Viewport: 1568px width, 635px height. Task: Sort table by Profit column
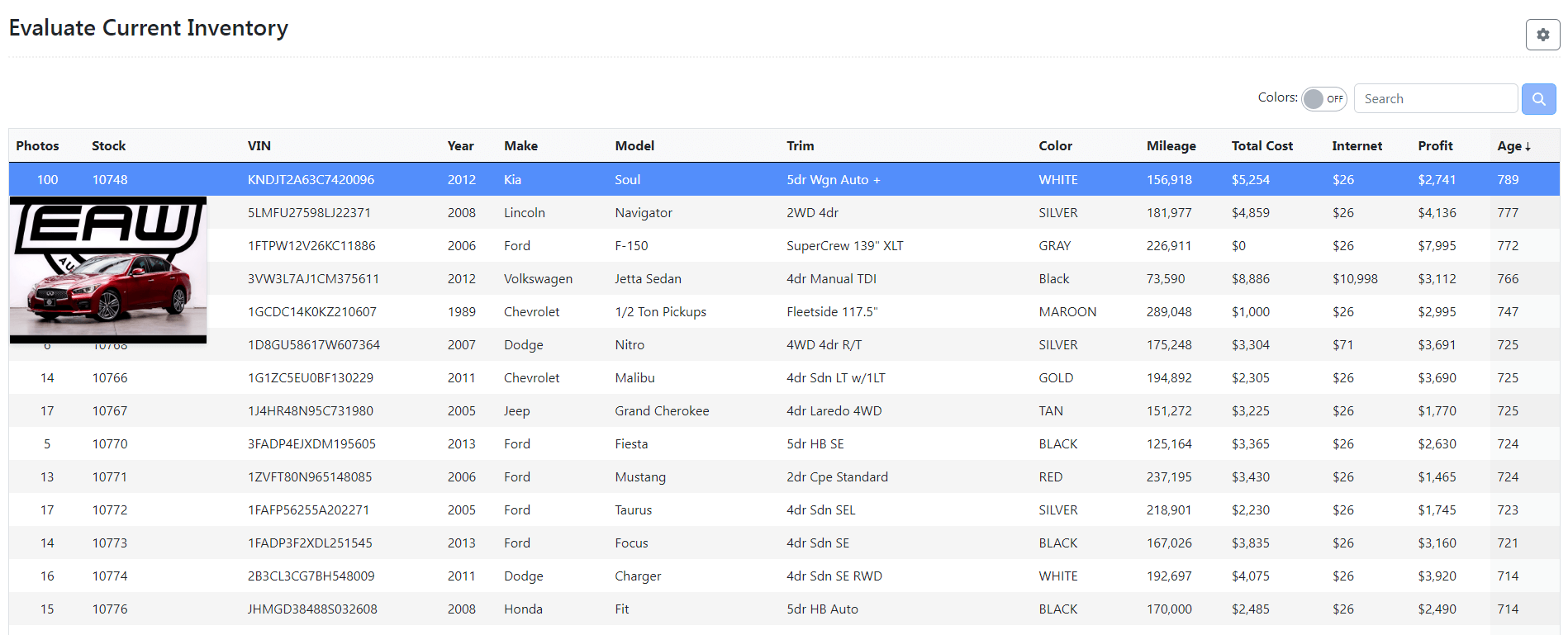[1435, 146]
